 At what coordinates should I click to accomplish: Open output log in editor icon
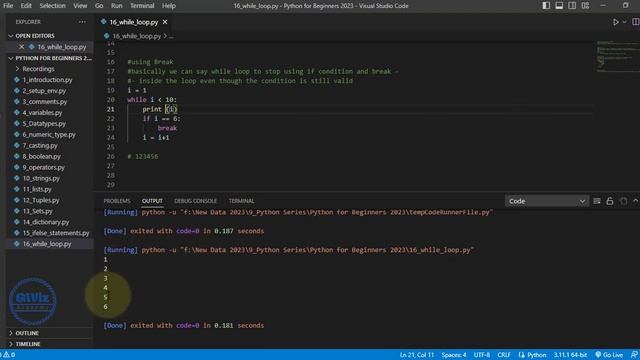[623, 201]
